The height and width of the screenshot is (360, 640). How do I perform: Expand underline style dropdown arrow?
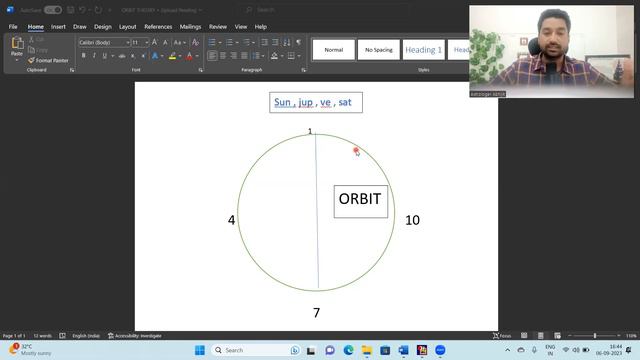[112, 56]
